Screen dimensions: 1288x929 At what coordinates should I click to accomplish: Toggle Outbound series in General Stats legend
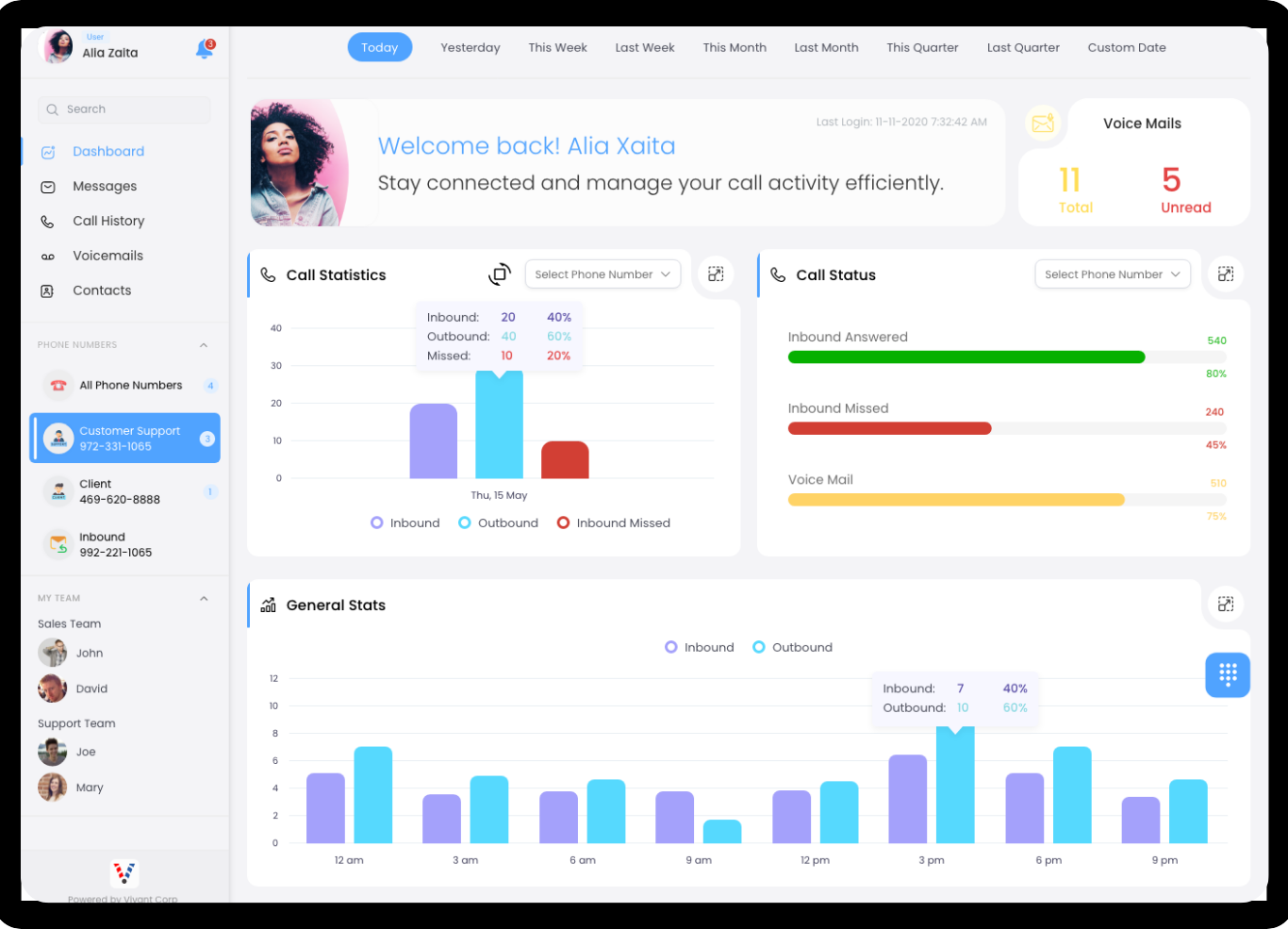click(x=792, y=648)
